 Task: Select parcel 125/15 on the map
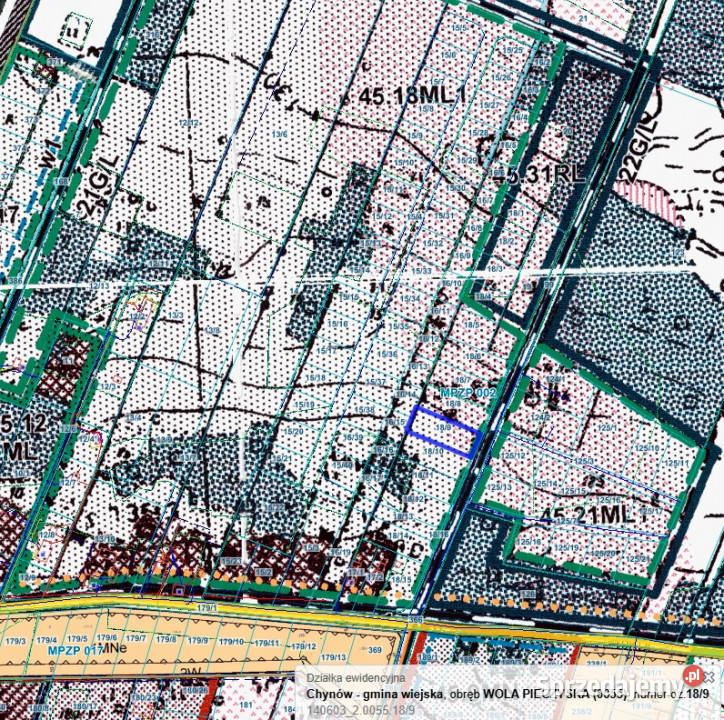pyautogui.click(x=574, y=490)
